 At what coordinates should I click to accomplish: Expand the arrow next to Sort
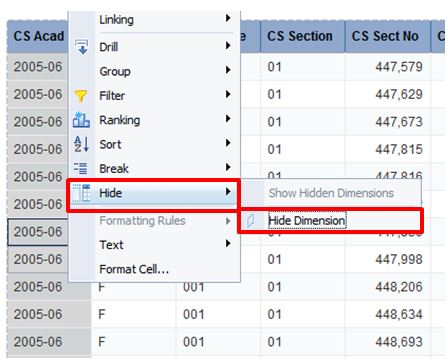228,143
